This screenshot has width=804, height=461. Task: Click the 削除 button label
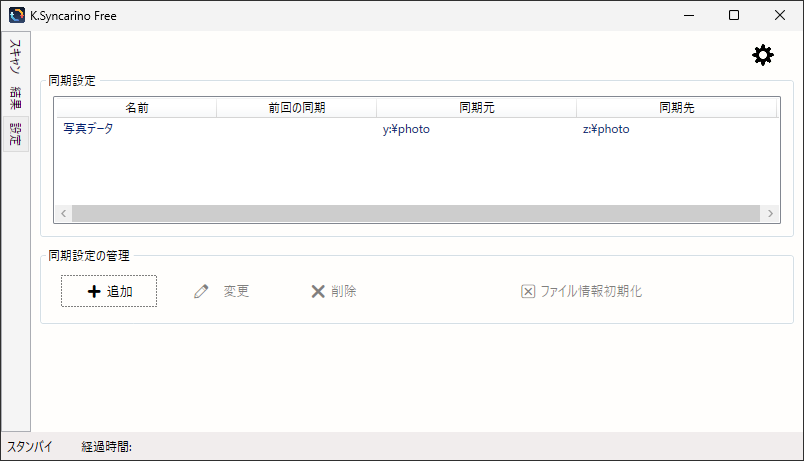(x=344, y=291)
